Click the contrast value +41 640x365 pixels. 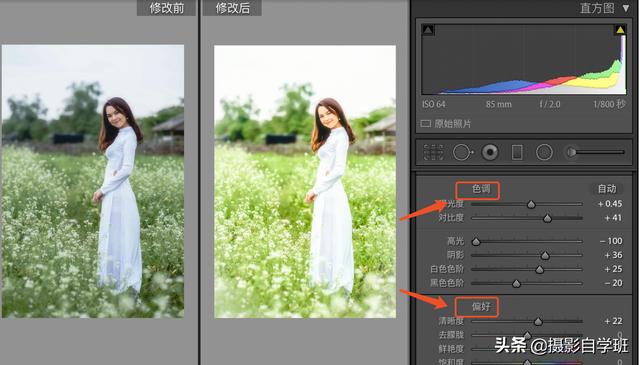(613, 218)
